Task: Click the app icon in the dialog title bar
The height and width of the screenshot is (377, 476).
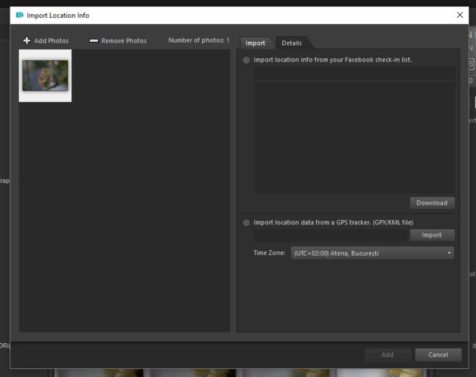Action: 19,15
